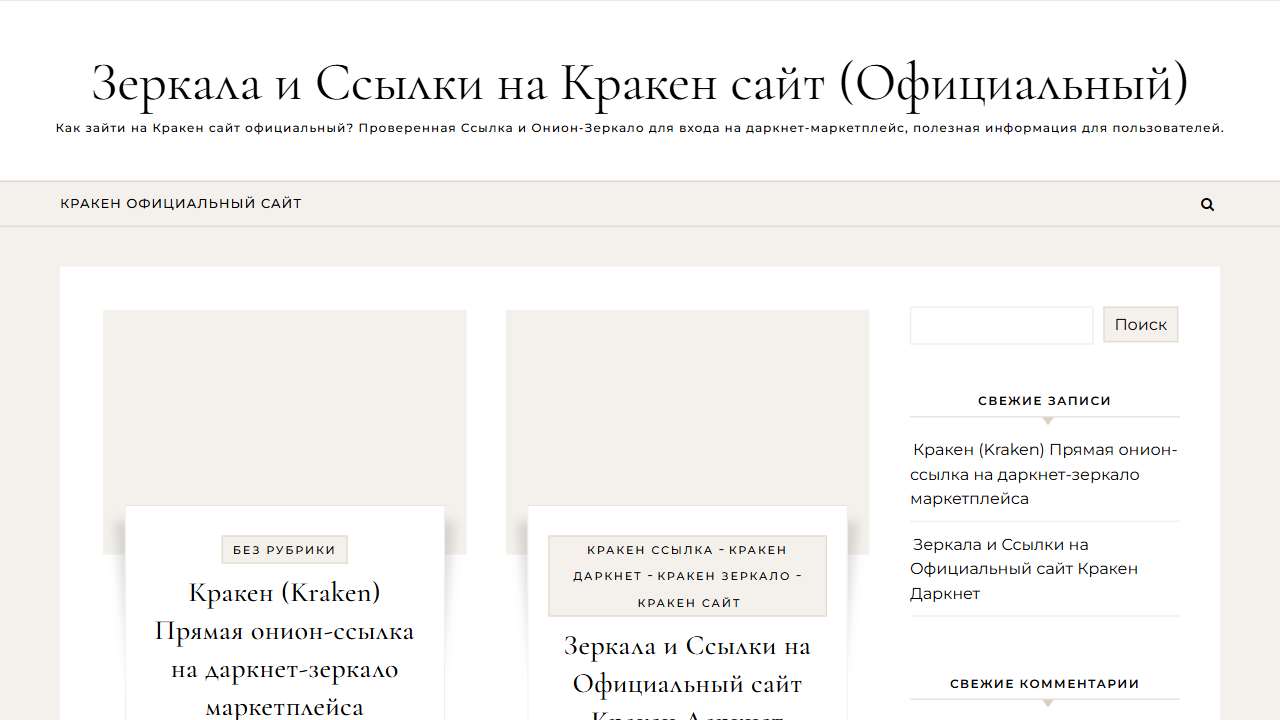Screen dimensions: 1280x720
Task: Open the 'Кракен официальный сайт' menu item
Action: tap(181, 204)
